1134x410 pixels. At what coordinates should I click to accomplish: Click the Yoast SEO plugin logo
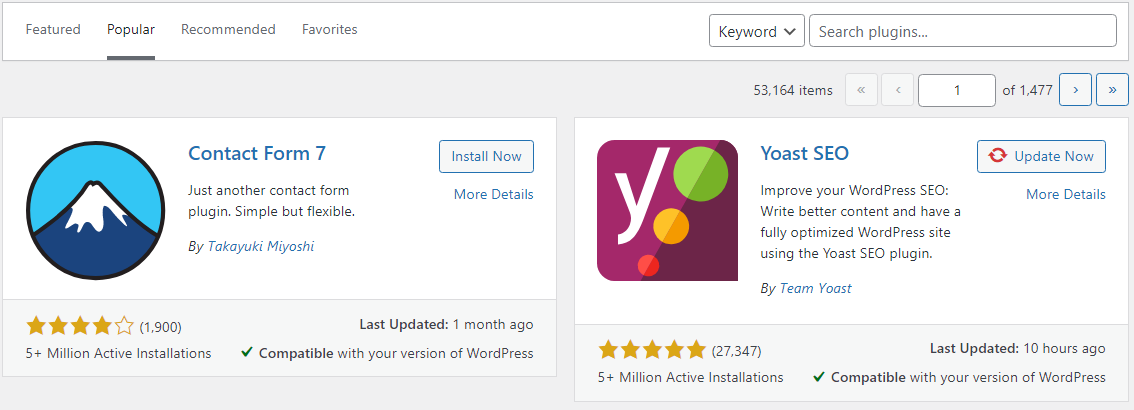668,210
